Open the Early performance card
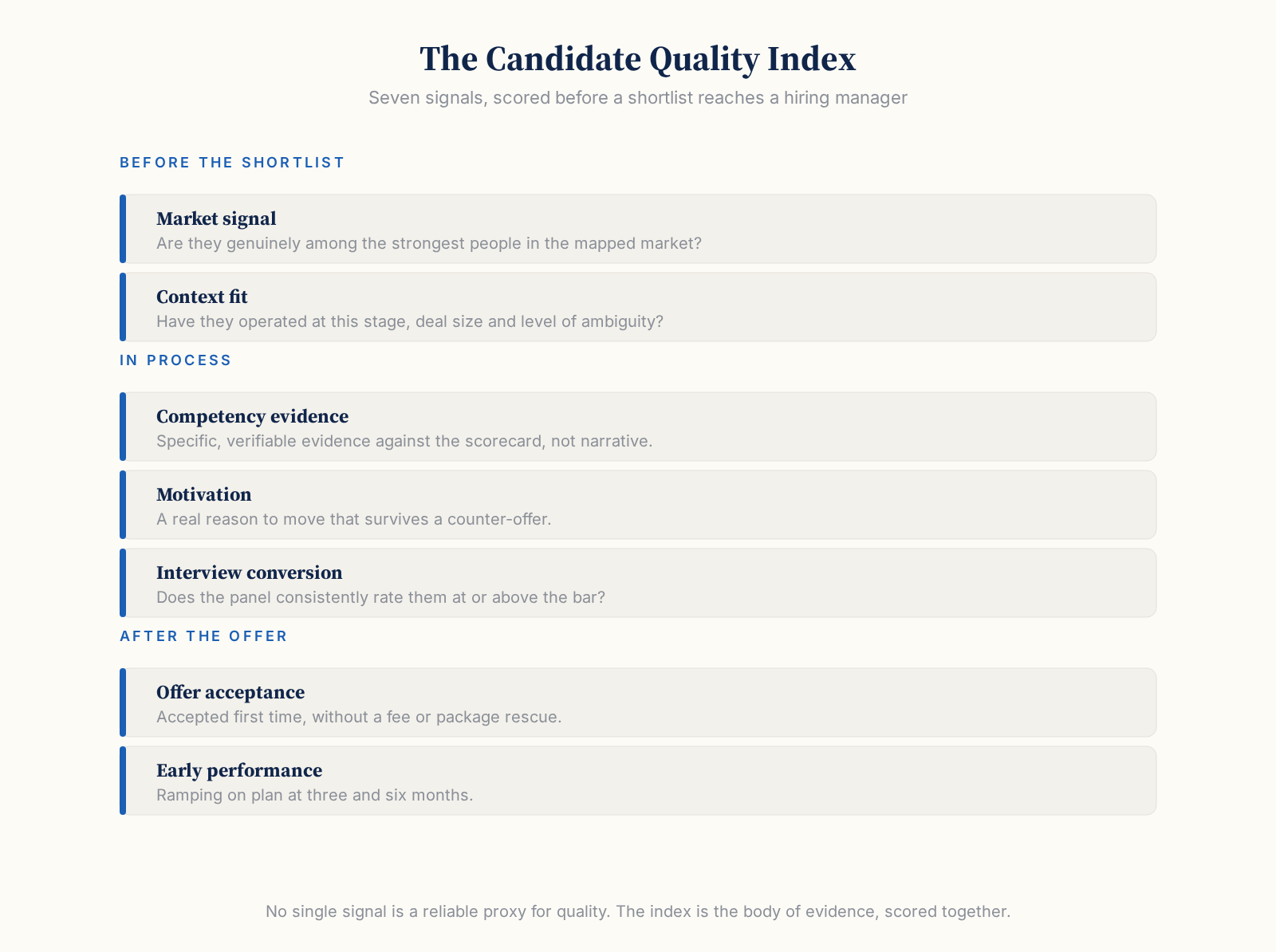The width and height of the screenshot is (1276, 952). pyautogui.click(x=638, y=781)
